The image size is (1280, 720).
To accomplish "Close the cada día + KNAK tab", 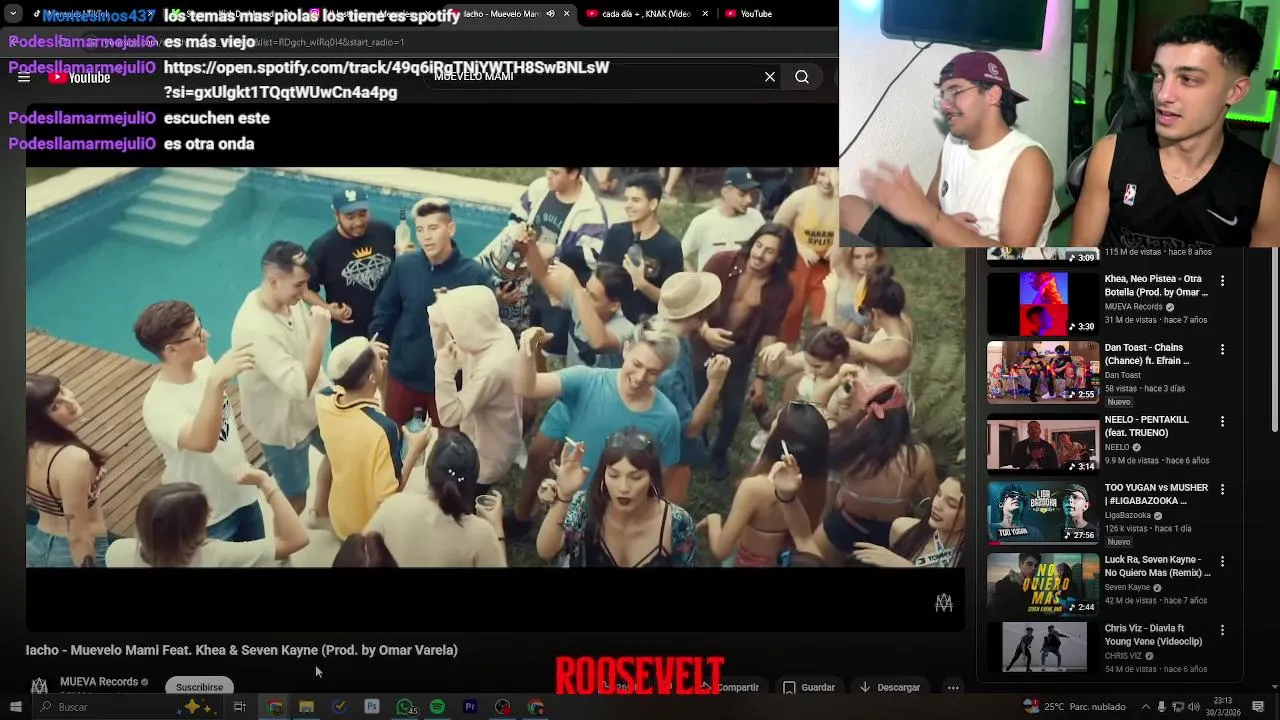I will 705,14.
